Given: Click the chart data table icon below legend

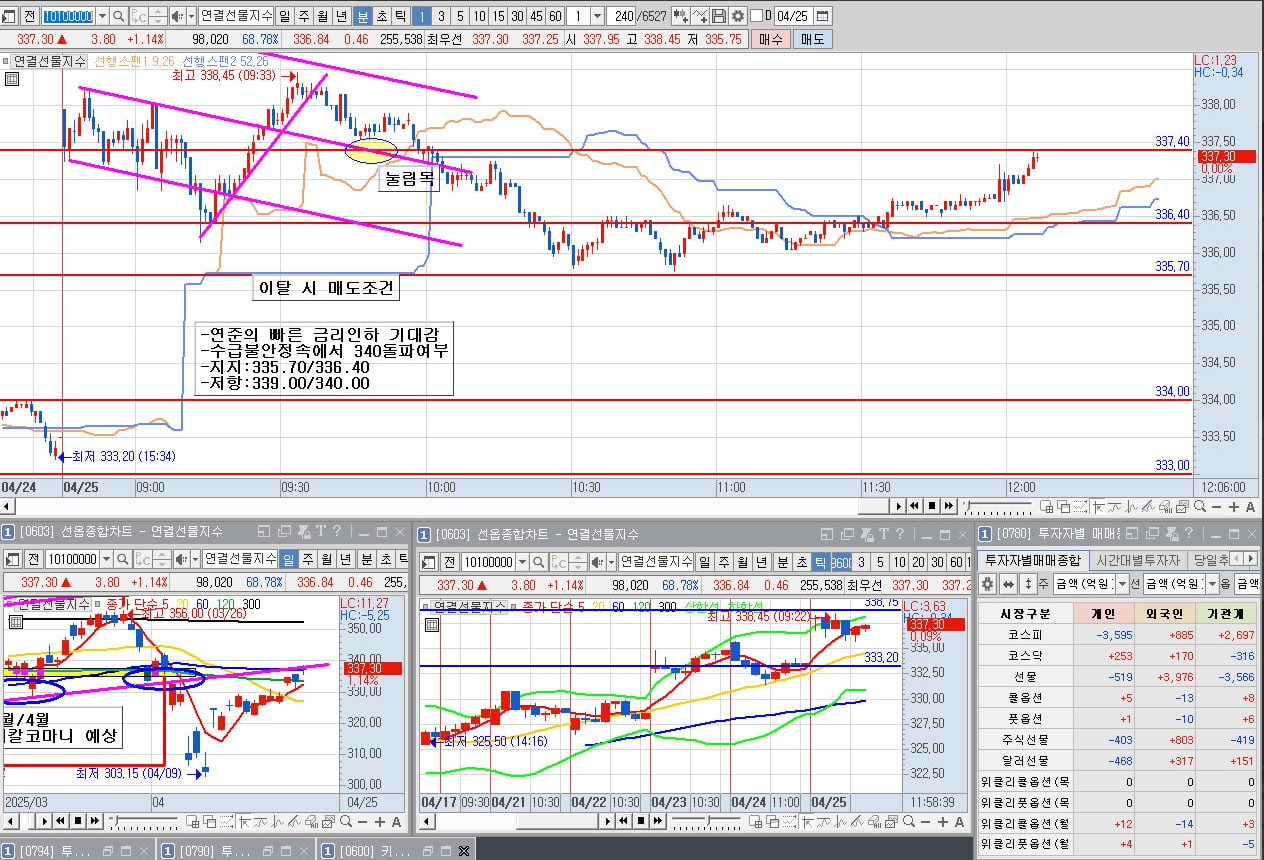Looking at the screenshot, I should (11, 79).
